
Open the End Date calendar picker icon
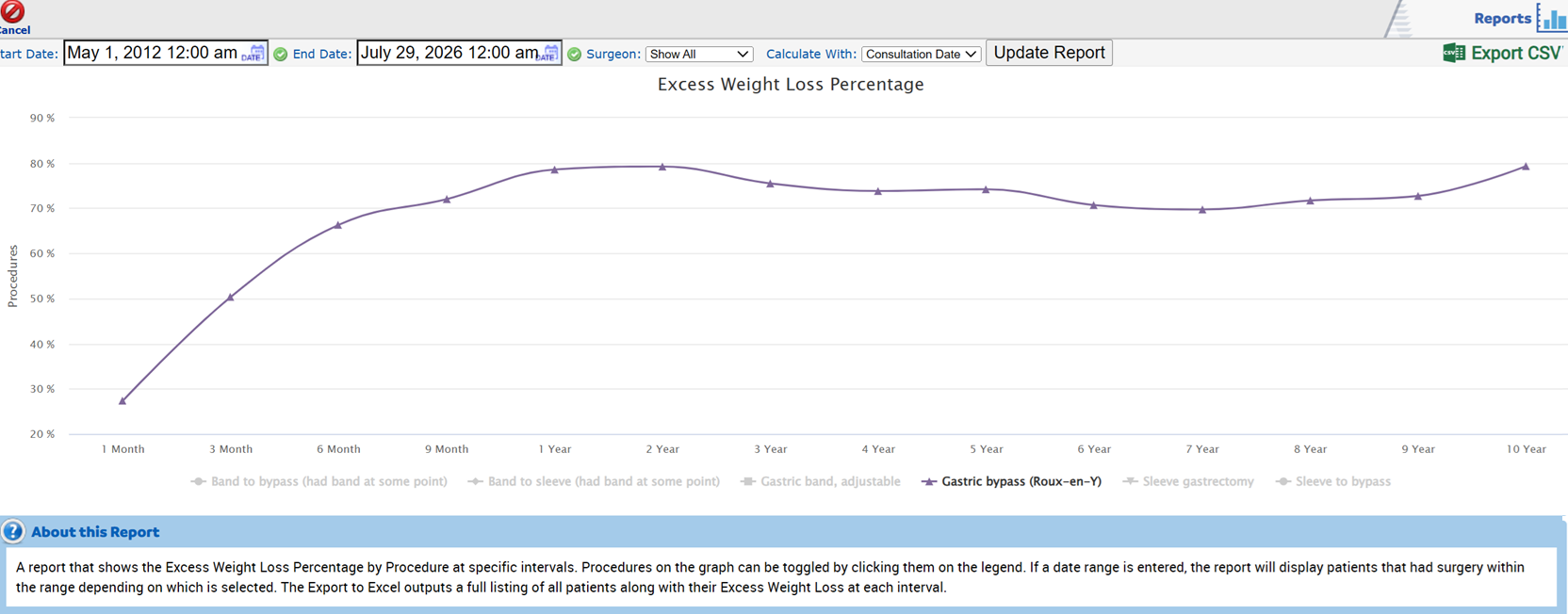click(547, 54)
